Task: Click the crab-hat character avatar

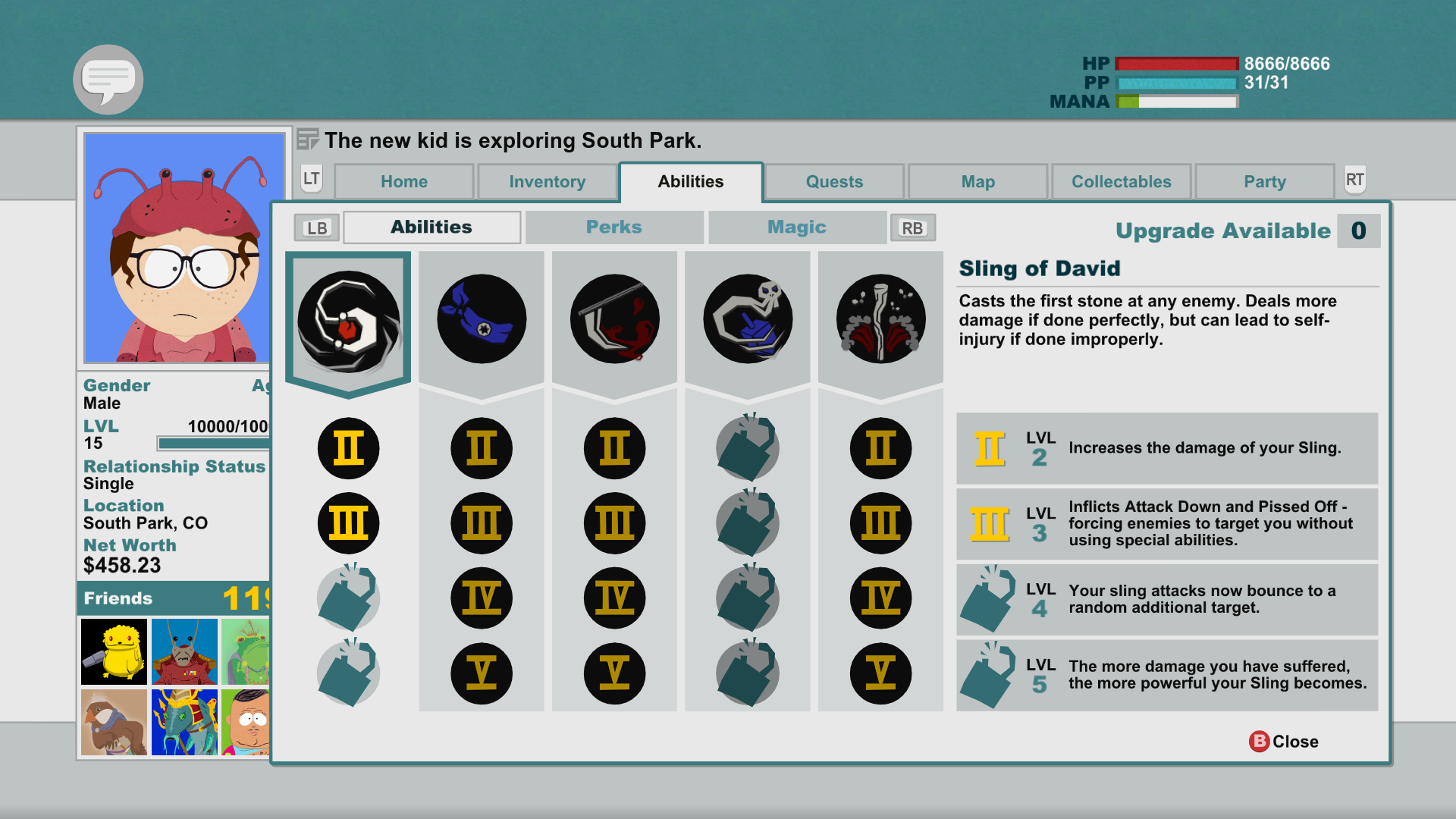Action: click(184, 248)
